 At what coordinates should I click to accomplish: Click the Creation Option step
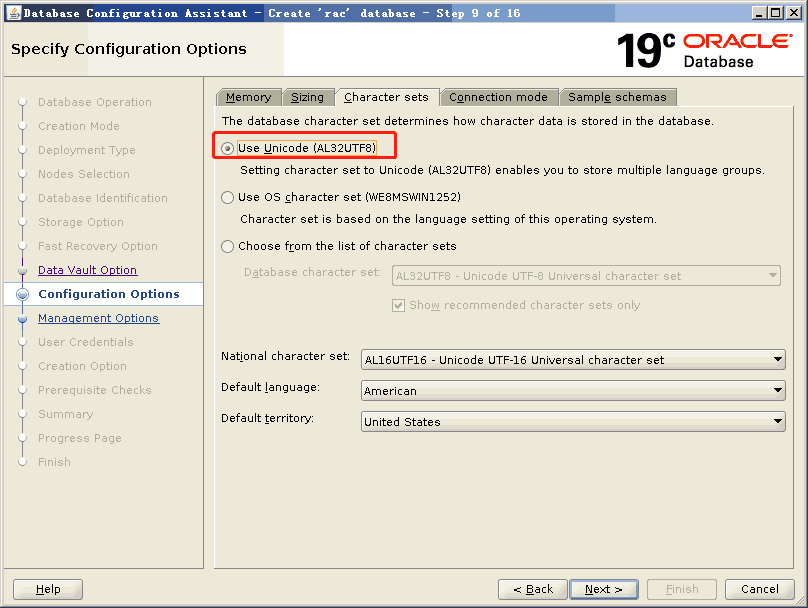[82, 366]
